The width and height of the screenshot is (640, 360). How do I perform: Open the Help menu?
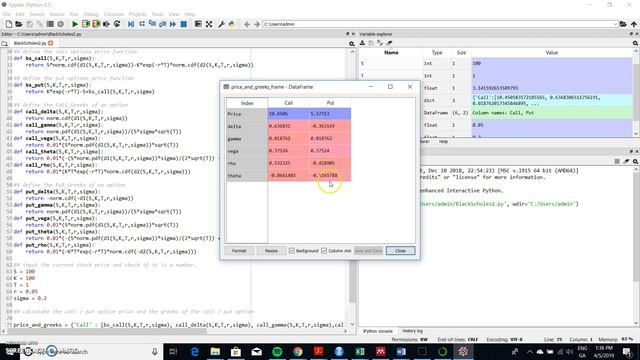(x=190, y=14)
